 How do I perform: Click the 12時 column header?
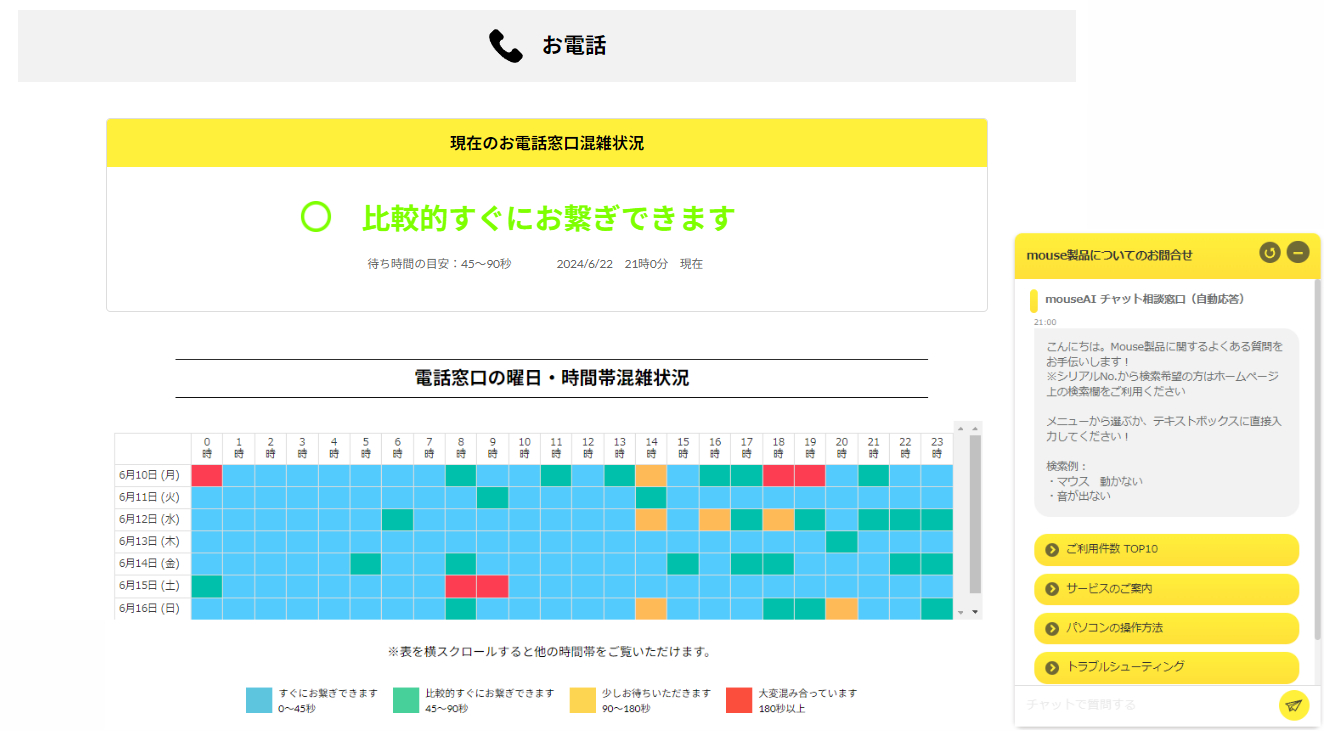[588, 448]
